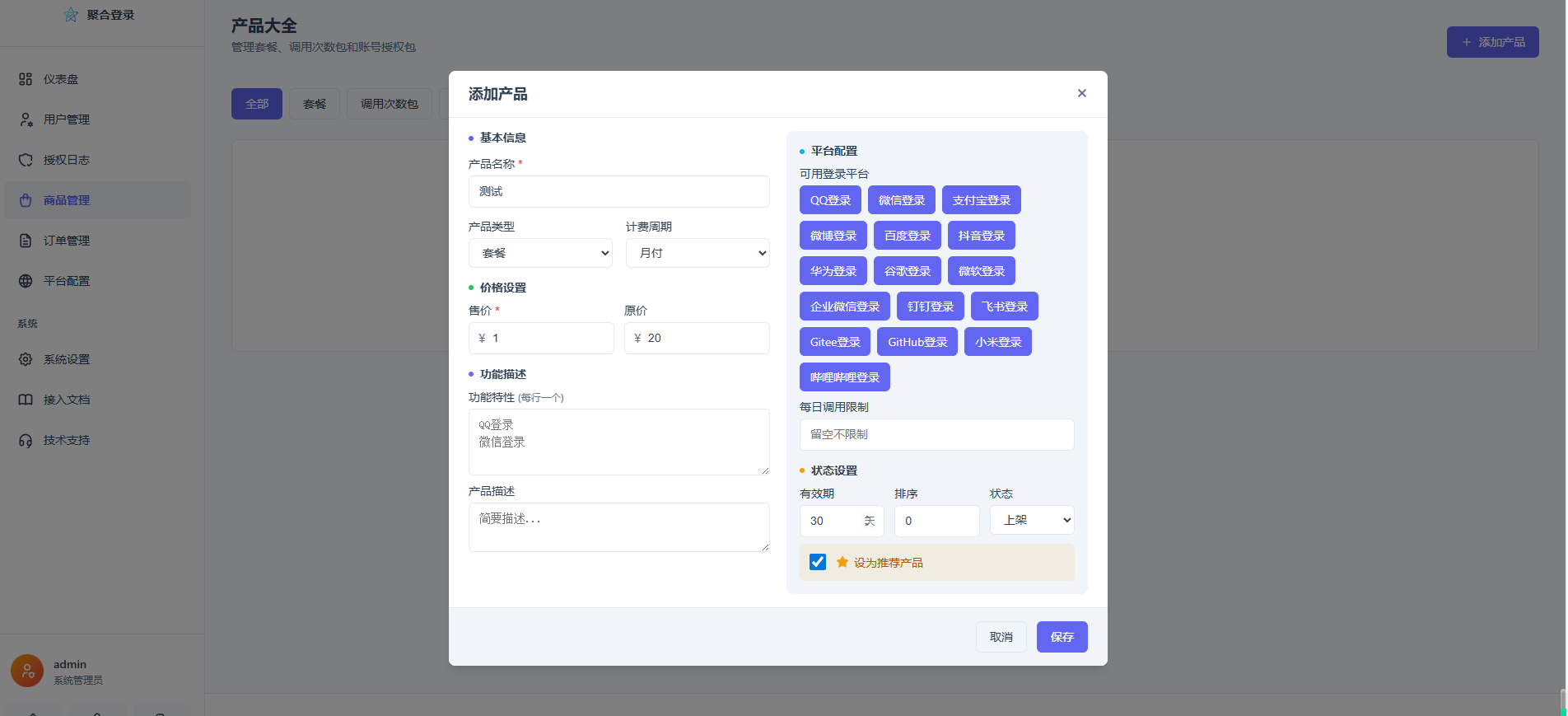
Task: Toggle the GitHub登录 platform chip
Action: pyautogui.click(x=917, y=342)
